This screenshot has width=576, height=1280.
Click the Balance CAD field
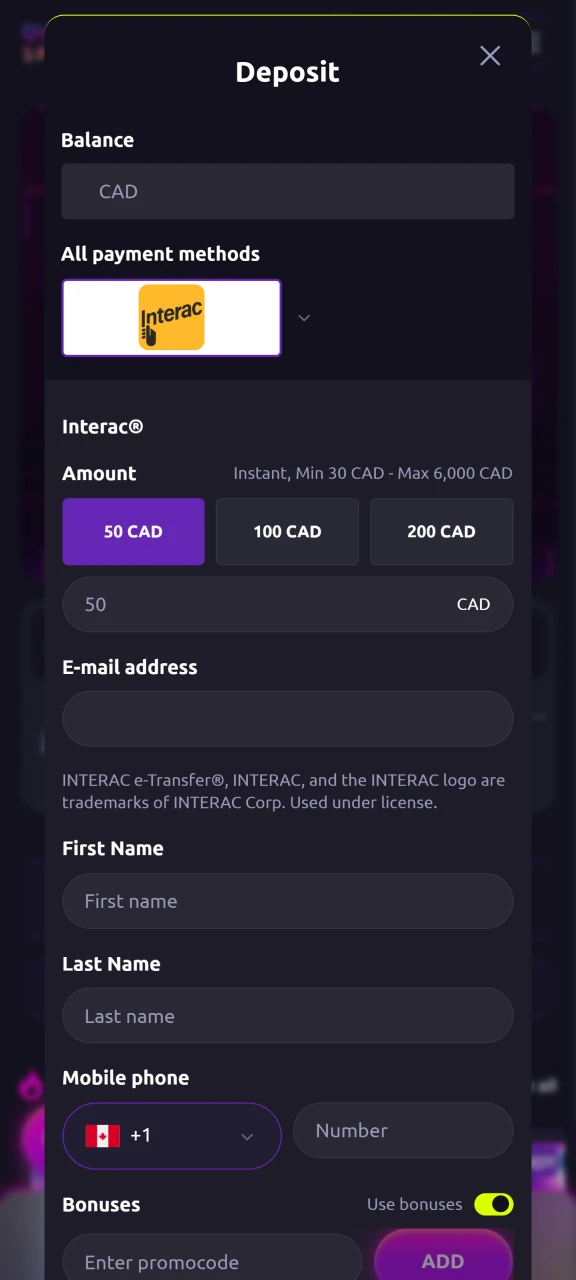(287, 191)
